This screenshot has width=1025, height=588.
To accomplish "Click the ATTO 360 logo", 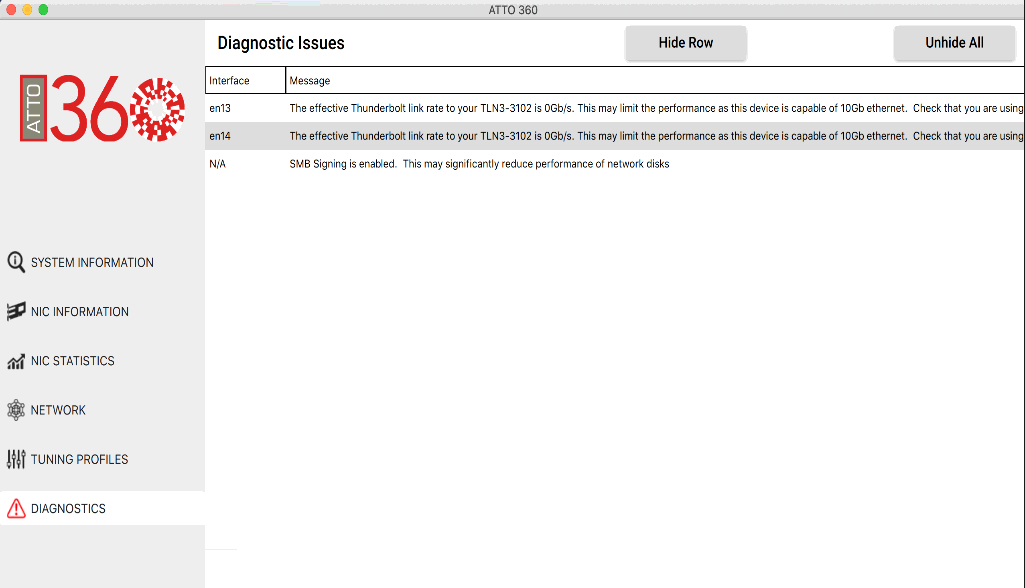I will point(102,108).
